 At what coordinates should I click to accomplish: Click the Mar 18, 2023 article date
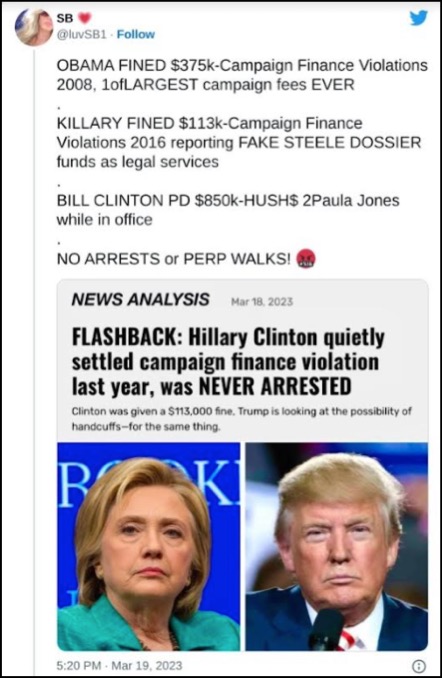coord(262,301)
